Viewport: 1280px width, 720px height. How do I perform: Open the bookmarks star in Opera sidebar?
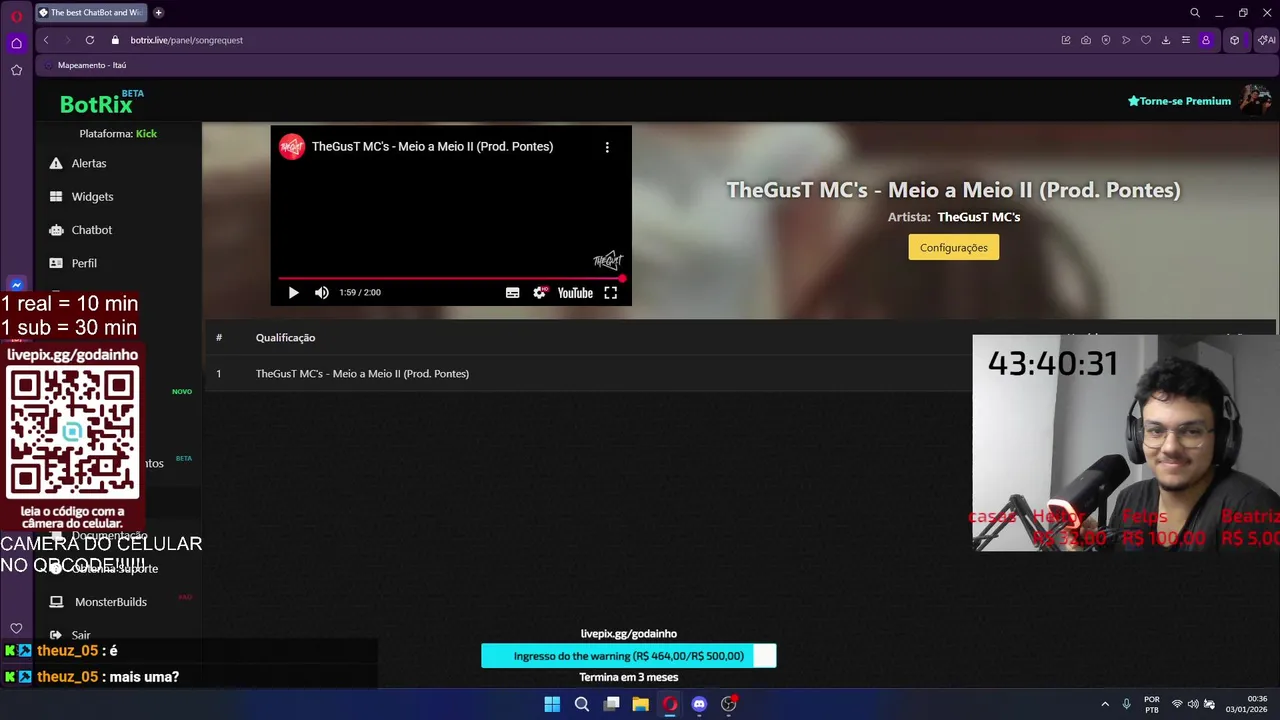pyautogui.click(x=16, y=70)
